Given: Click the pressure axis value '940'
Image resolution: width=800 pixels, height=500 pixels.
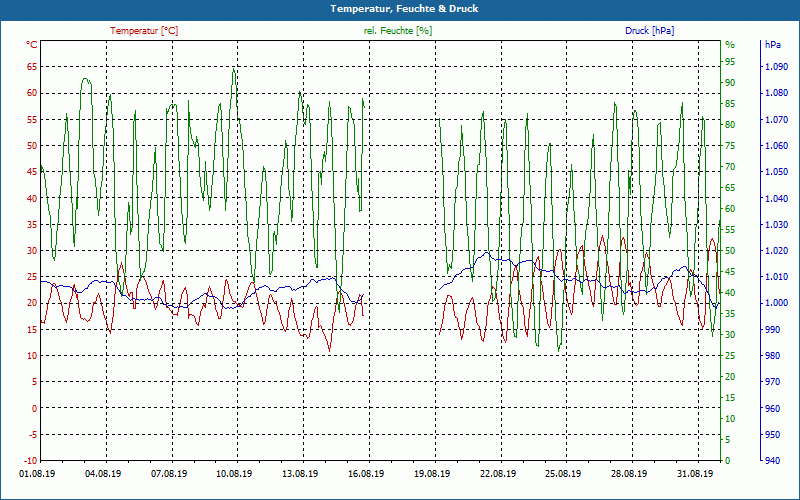Looking at the screenshot, I should (x=773, y=461).
